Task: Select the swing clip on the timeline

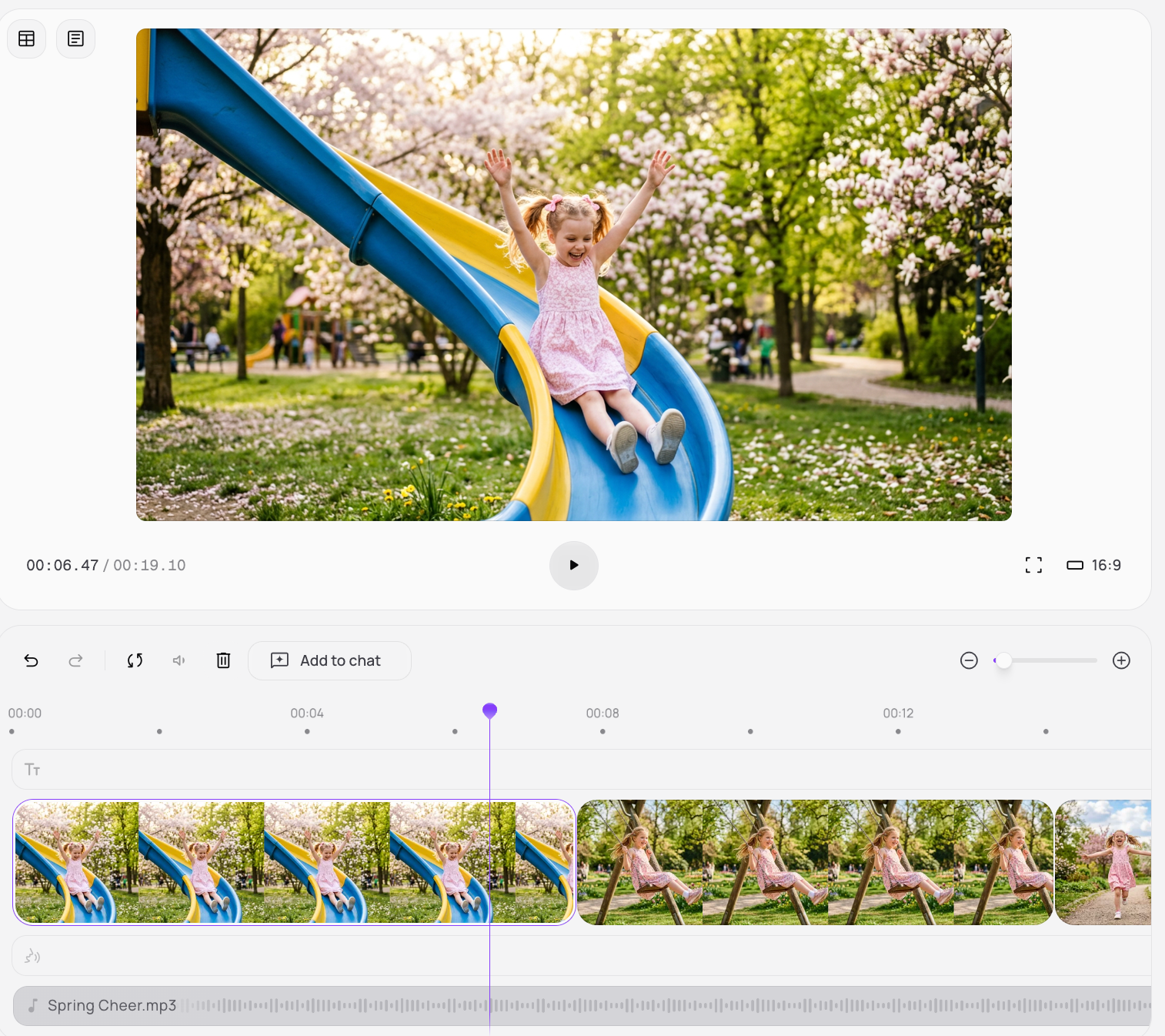Action: pyautogui.click(x=814, y=862)
